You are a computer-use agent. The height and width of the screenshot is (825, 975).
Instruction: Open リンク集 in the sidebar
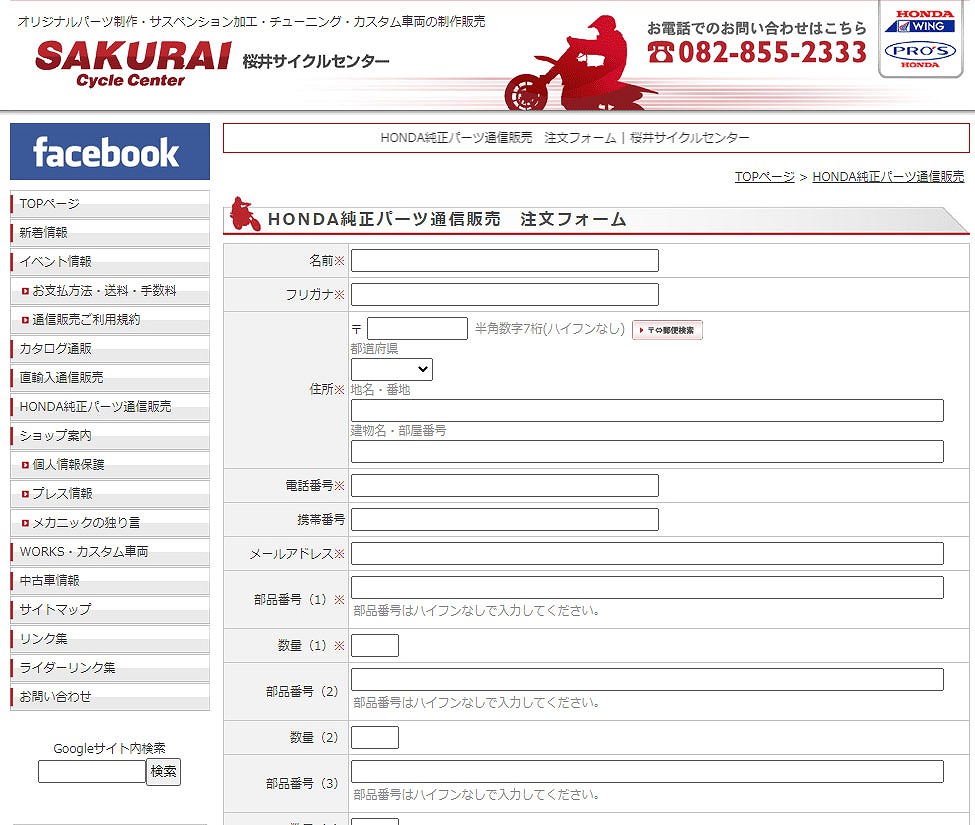click(x=110, y=639)
